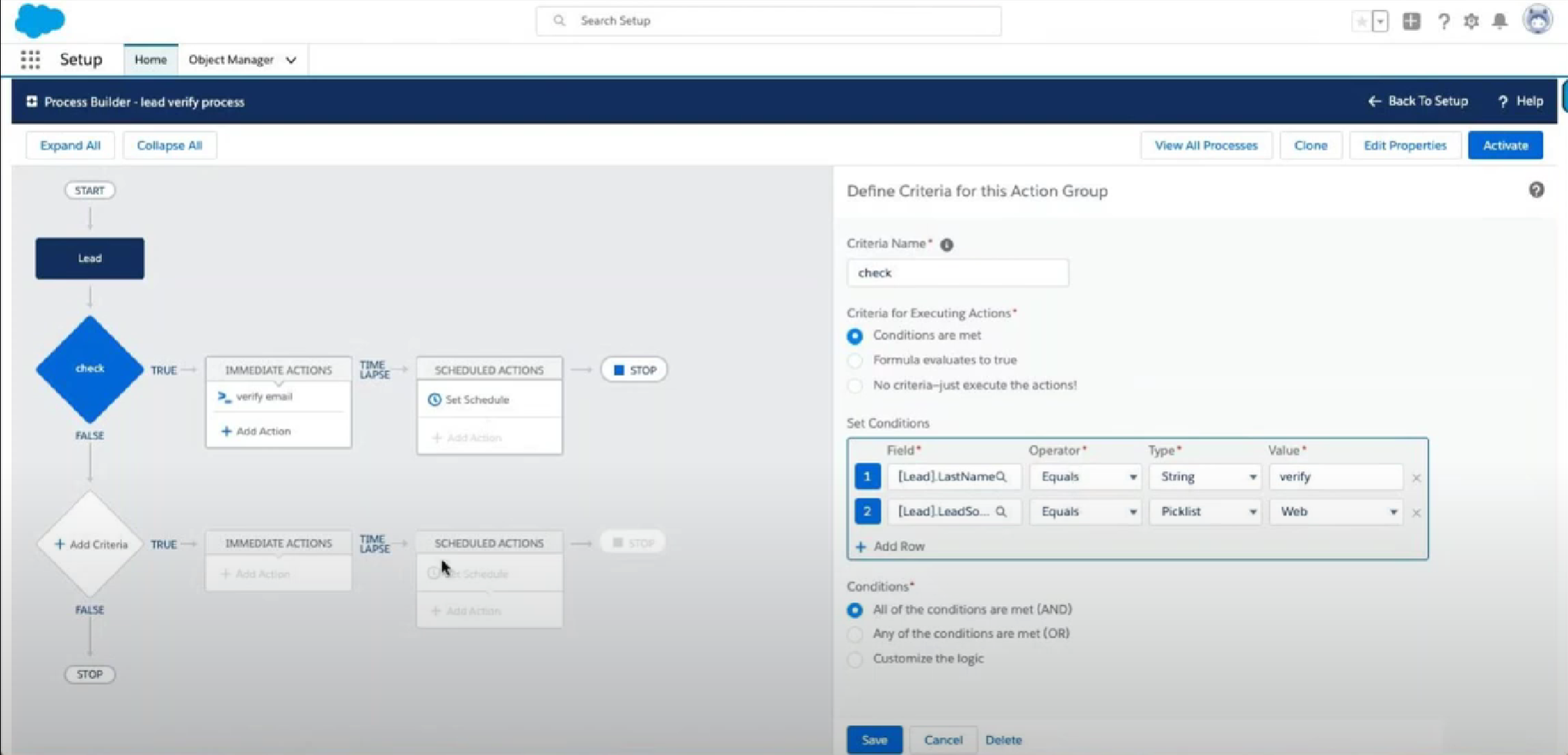Viewport: 1568px width, 755px height.
Task: Add Action under immediate actions of check
Action: (x=256, y=431)
